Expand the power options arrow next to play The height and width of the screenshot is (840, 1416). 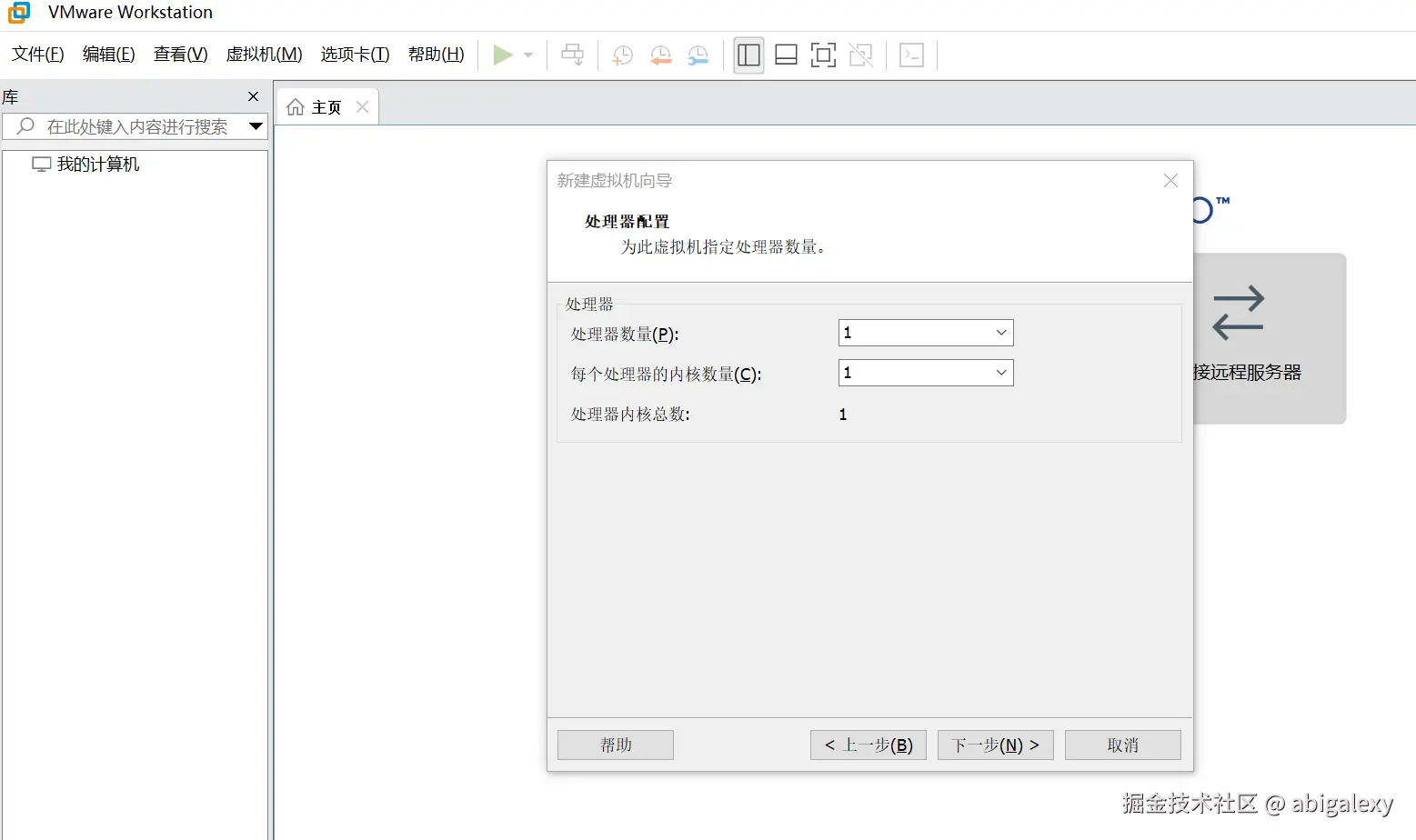click(527, 55)
